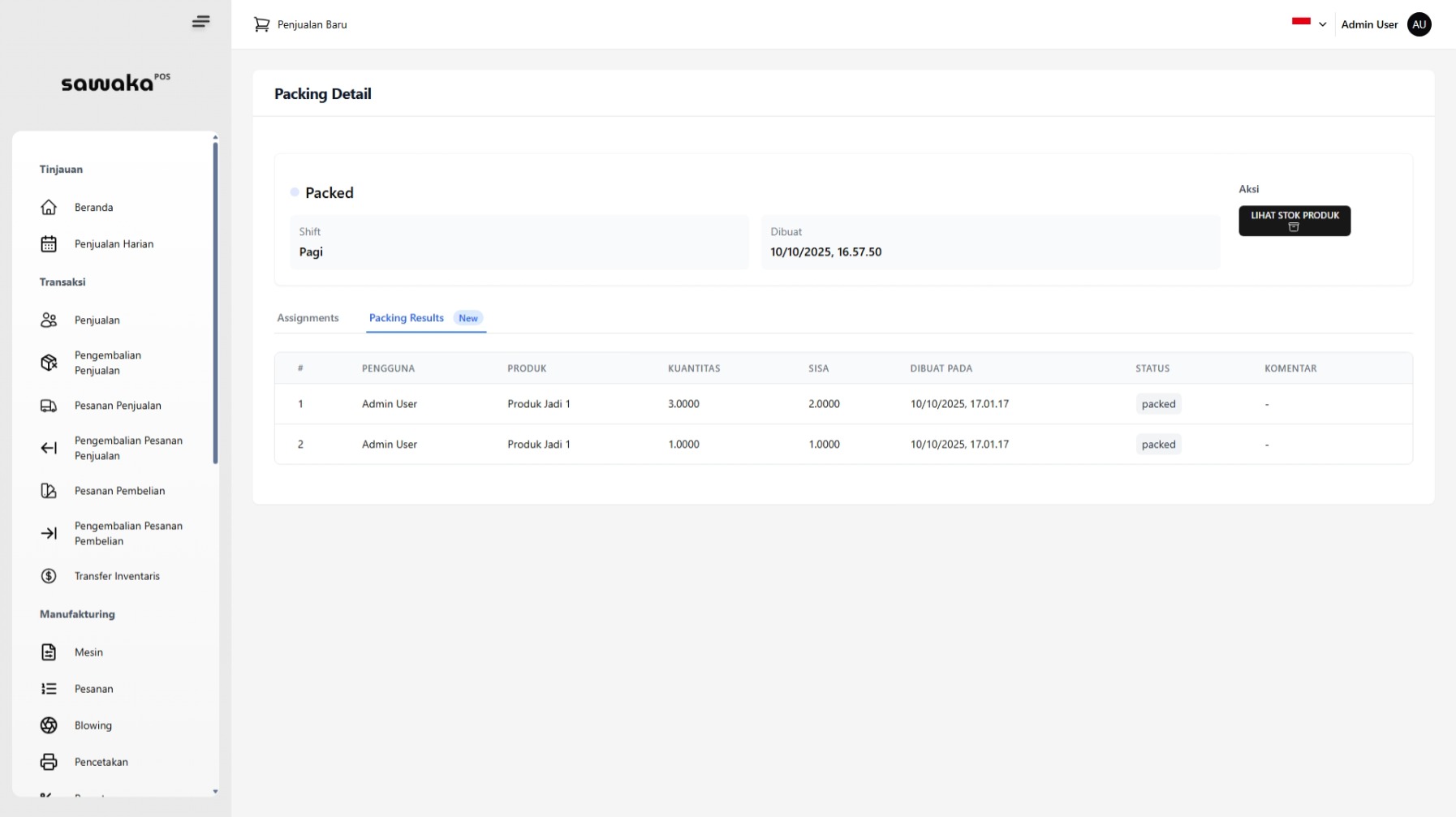Click the Blowing aperture icon
This screenshot has height=817, width=1456.
click(49, 725)
